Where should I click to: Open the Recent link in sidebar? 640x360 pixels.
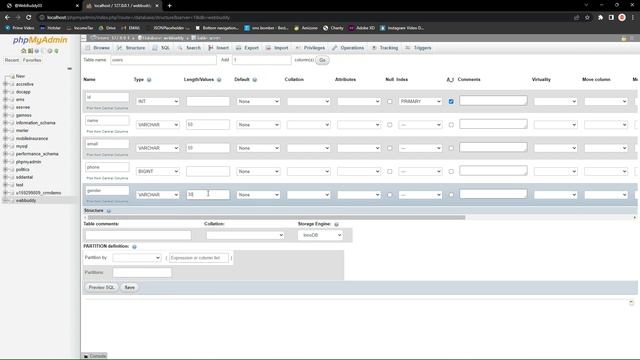(12, 60)
